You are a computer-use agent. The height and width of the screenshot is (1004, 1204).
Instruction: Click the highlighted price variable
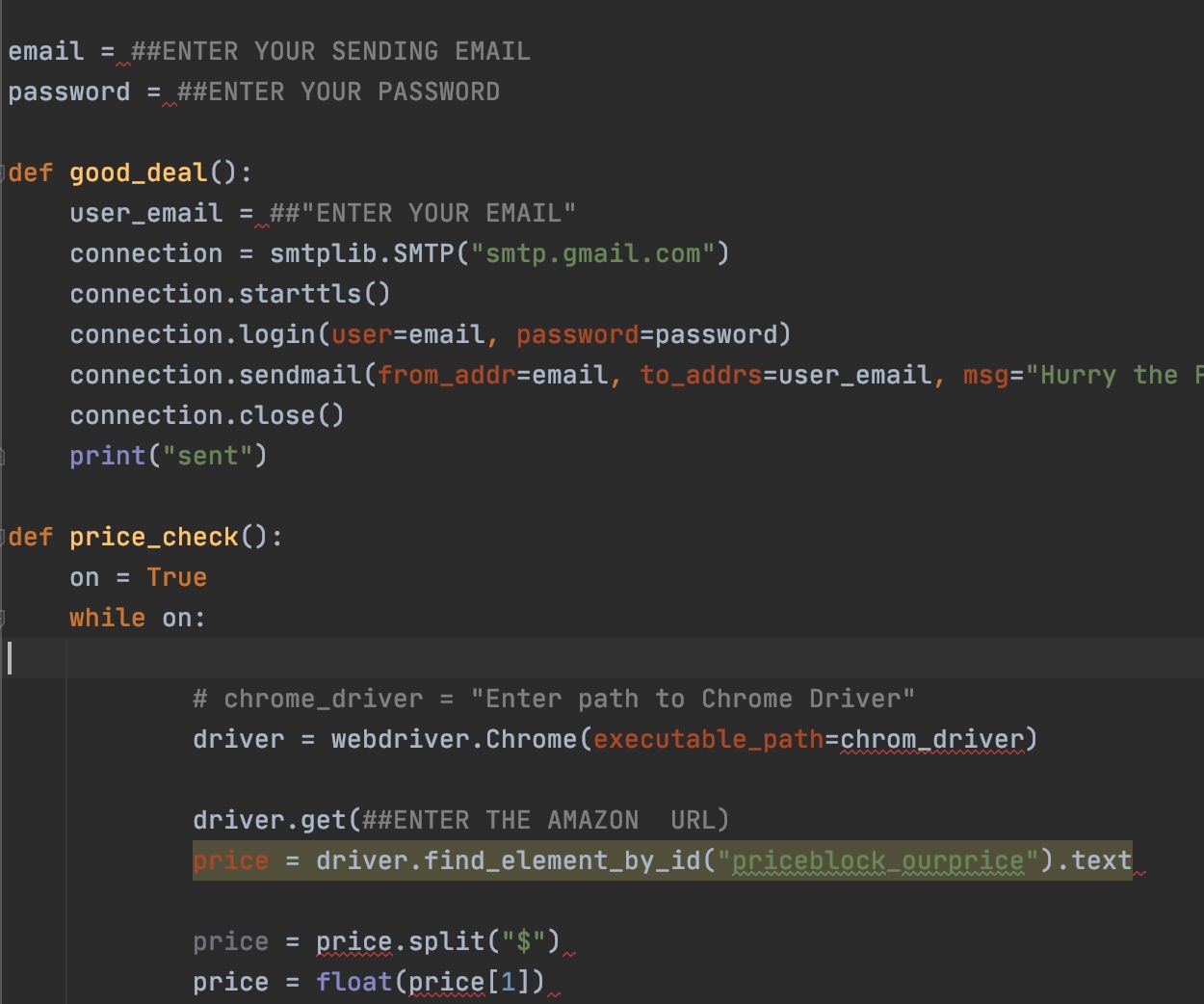230,860
